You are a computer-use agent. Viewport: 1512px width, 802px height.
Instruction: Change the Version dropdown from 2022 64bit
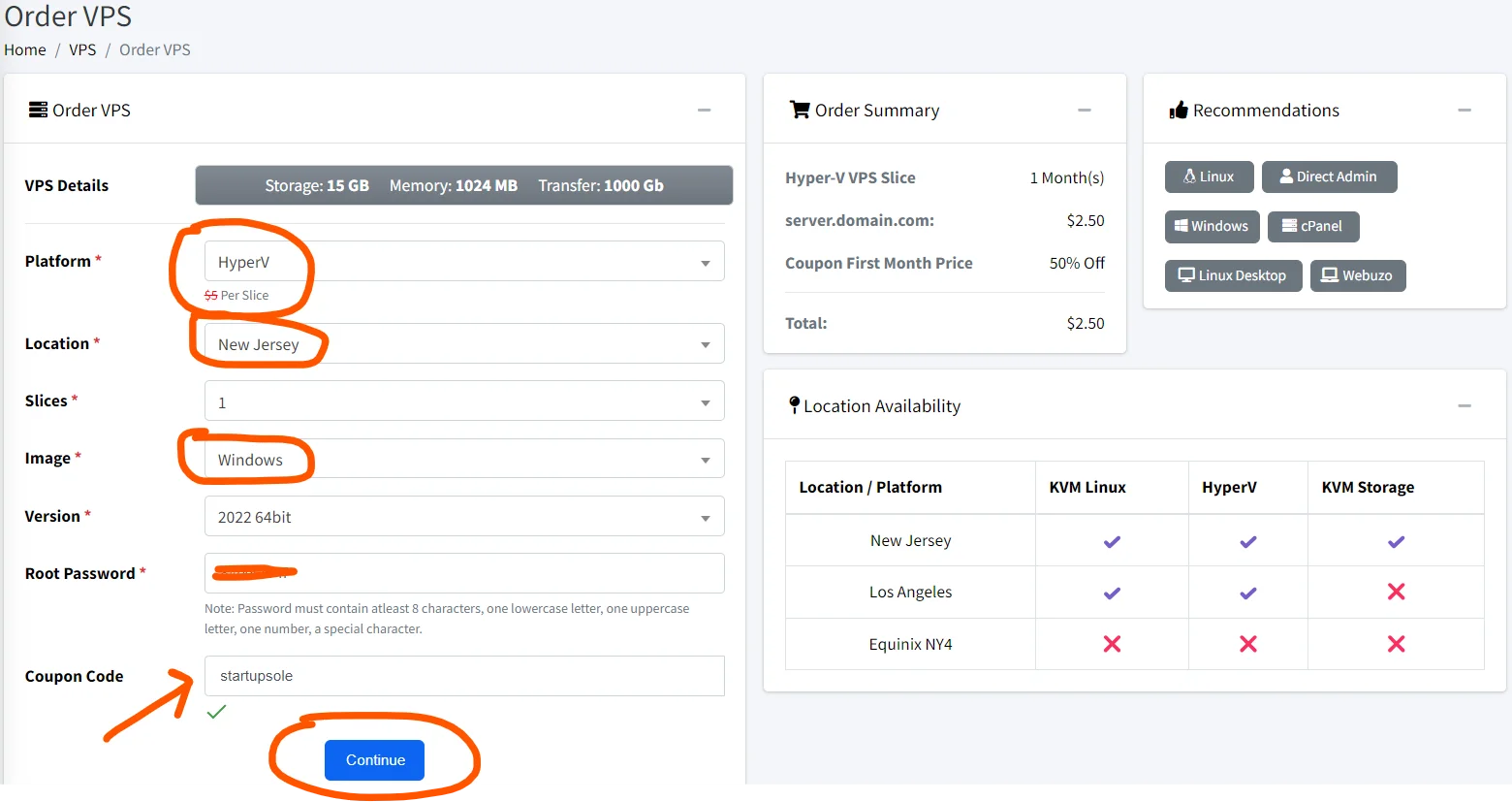[x=464, y=517]
